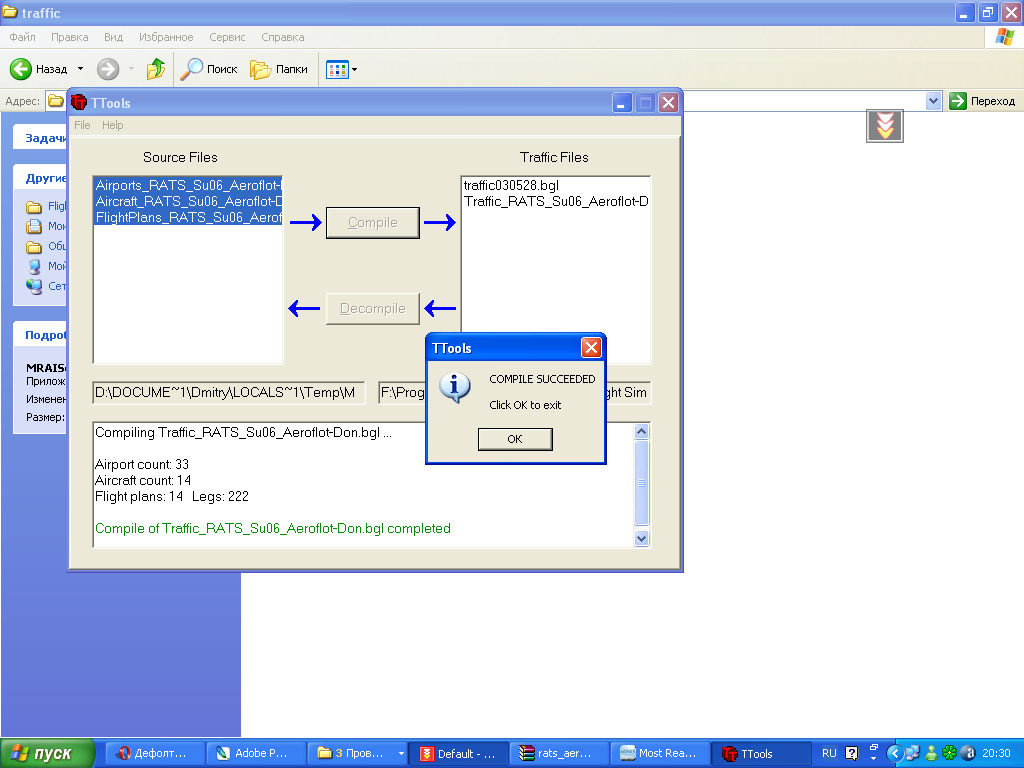Click the log scrollbar up arrow
This screenshot has width=1024, height=768.
(x=641, y=431)
